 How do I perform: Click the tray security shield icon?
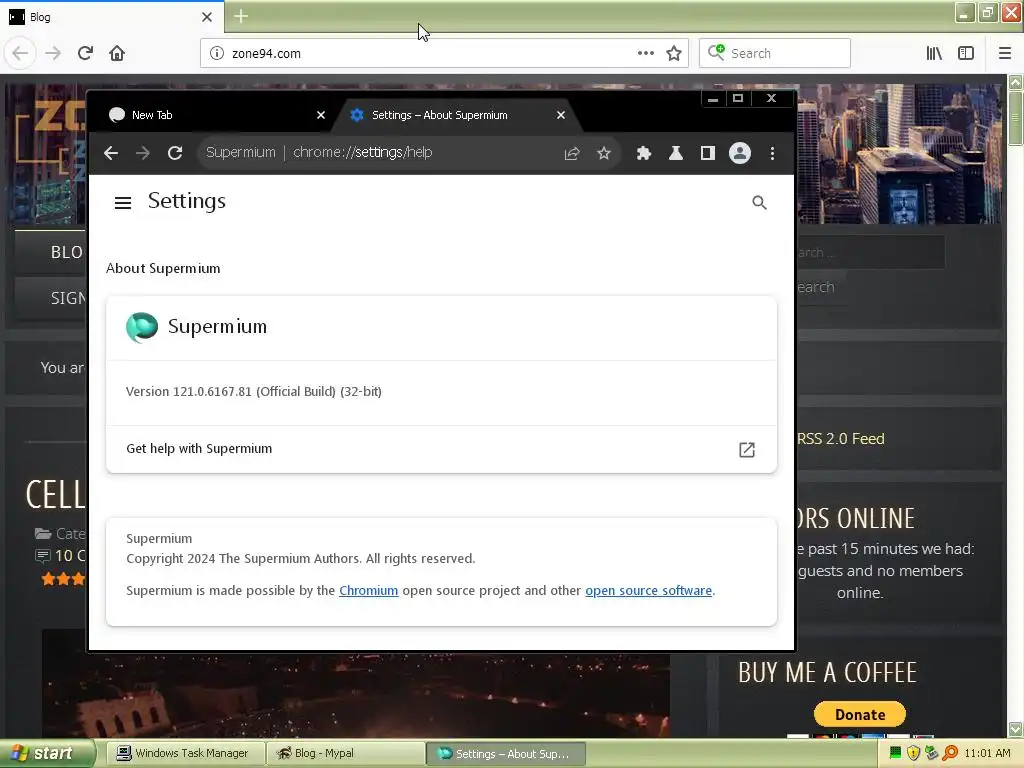click(913, 754)
